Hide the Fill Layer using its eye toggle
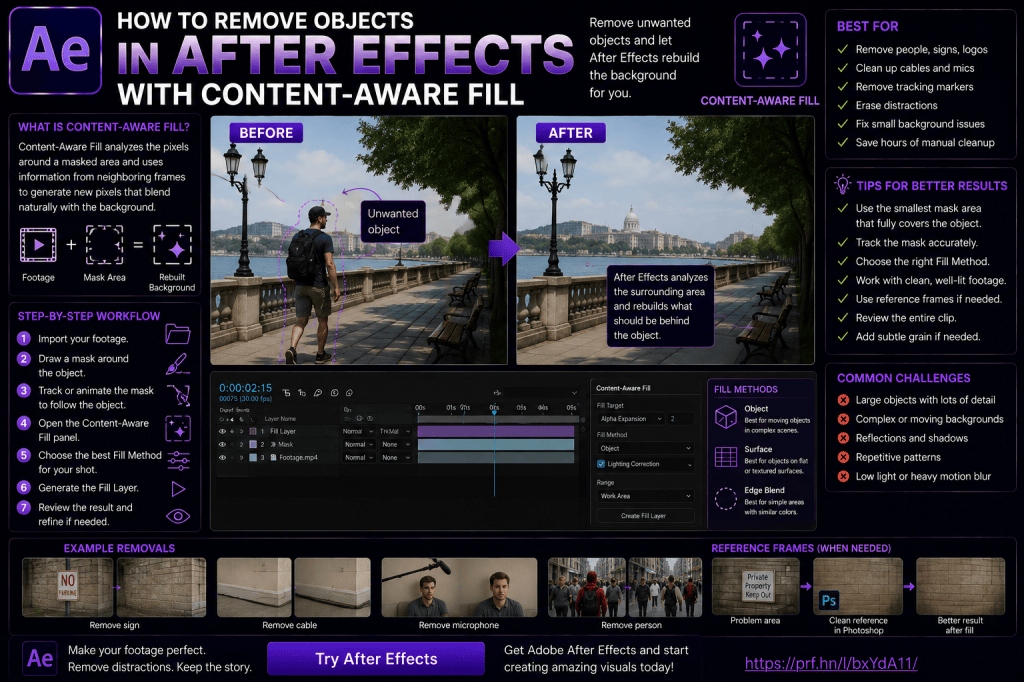1024x682 pixels. pyautogui.click(x=222, y=431)
